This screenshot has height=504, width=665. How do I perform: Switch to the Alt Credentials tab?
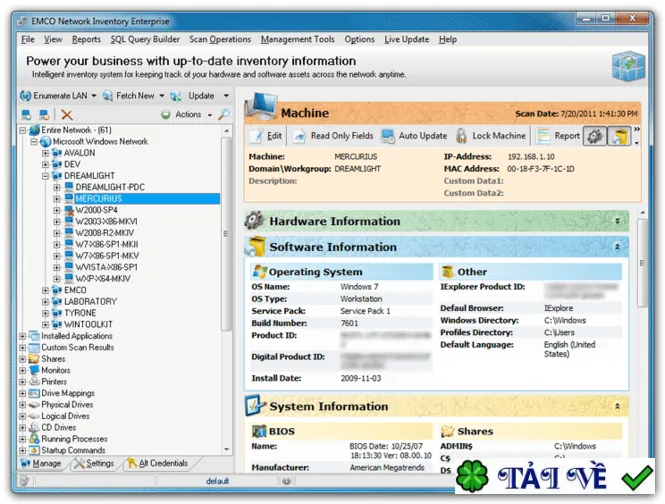point(157,463)
